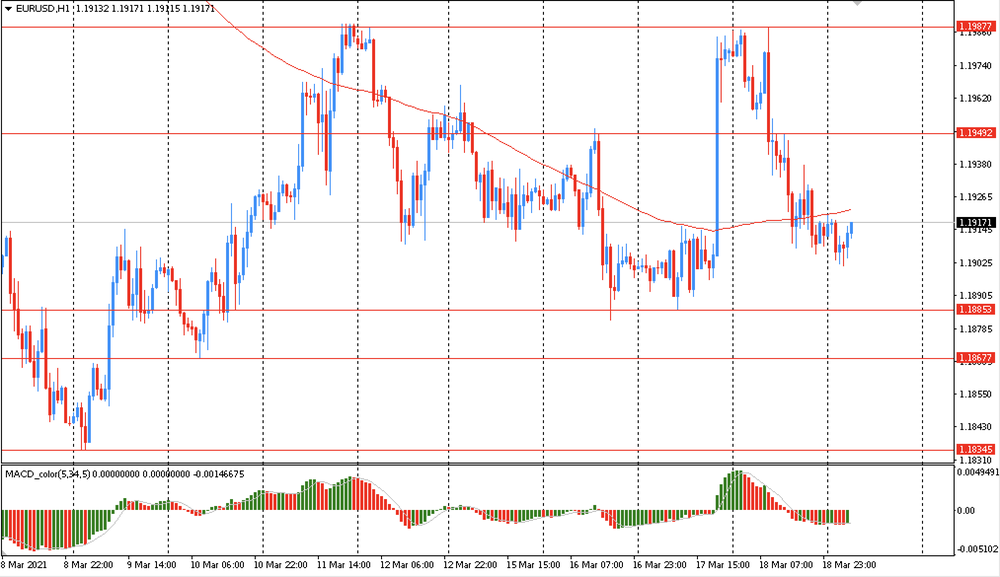Click price scale value 1.18785
Viewport: 1000px width, 577px height.
[x=976, y=328]
